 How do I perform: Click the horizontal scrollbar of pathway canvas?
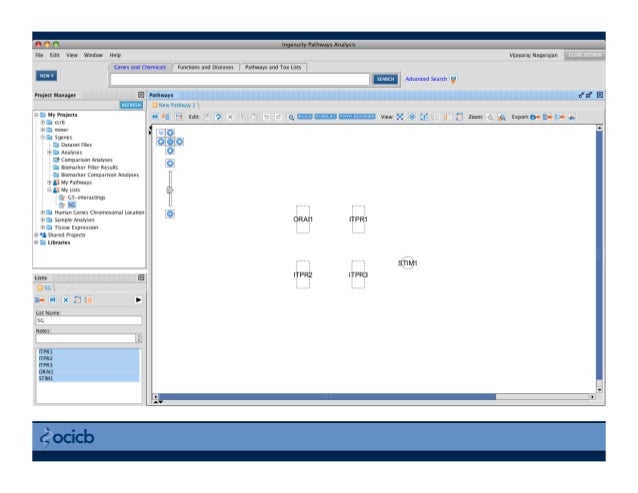[x=327, y=396]
